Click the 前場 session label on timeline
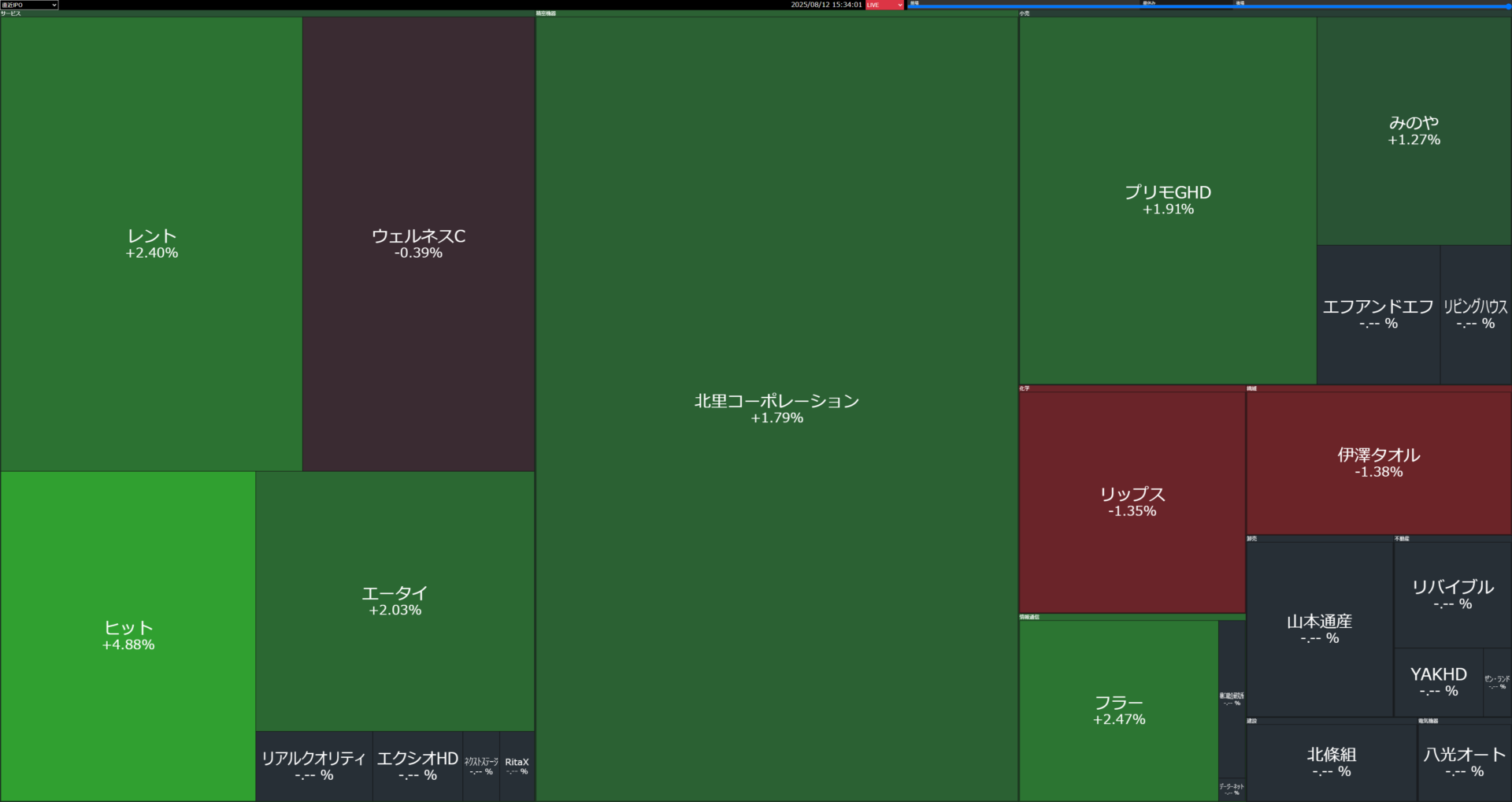This screenshot has height=802, width=1512. [x=914, y=3]
